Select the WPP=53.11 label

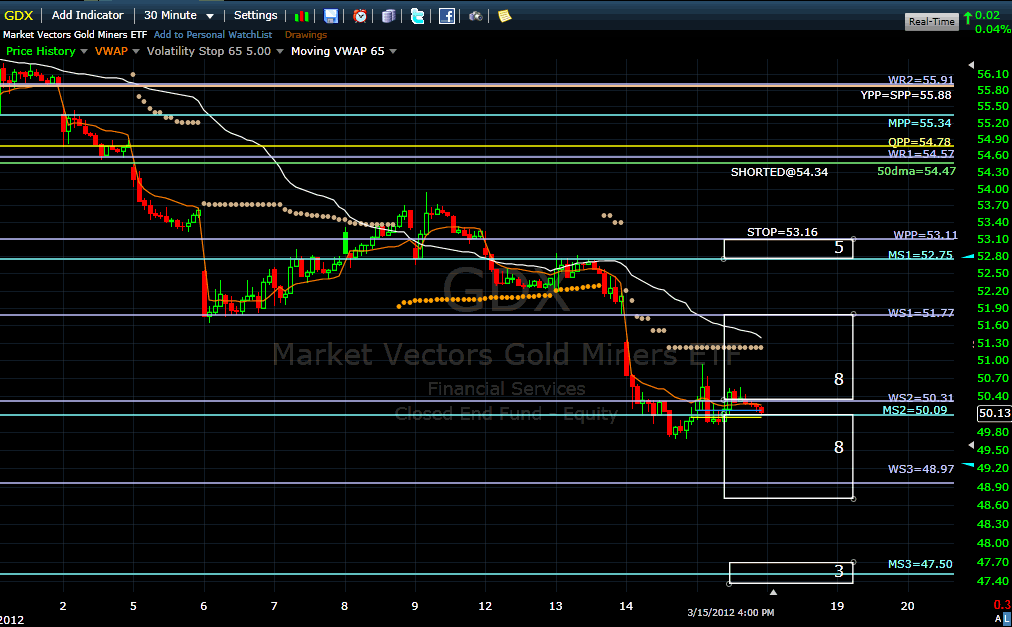tap(925, 235)
